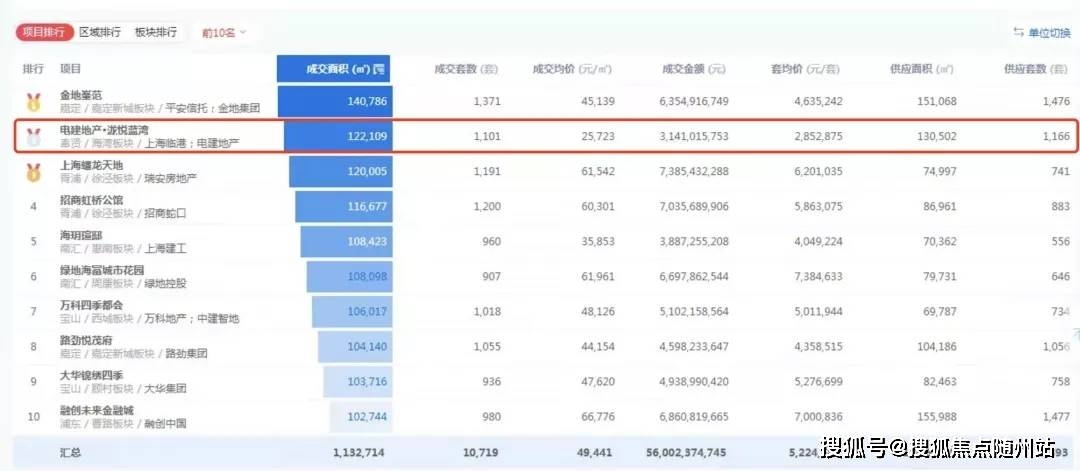Open project 上海蟠龙天地
The image size is (1080, 471).
(92, 165)
